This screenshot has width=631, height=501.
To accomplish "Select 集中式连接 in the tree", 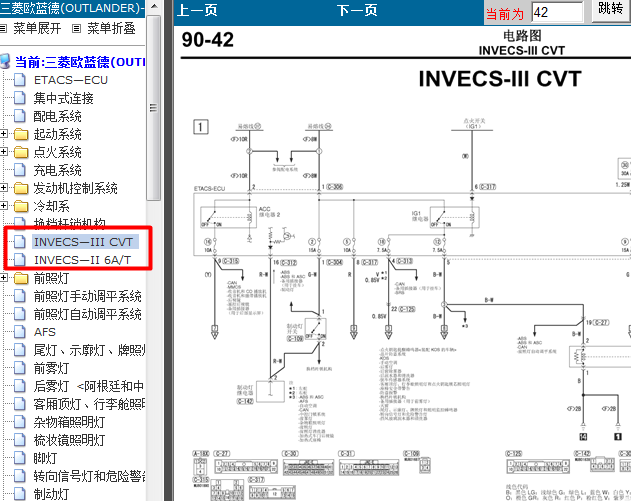I will (x=64, y=98).
